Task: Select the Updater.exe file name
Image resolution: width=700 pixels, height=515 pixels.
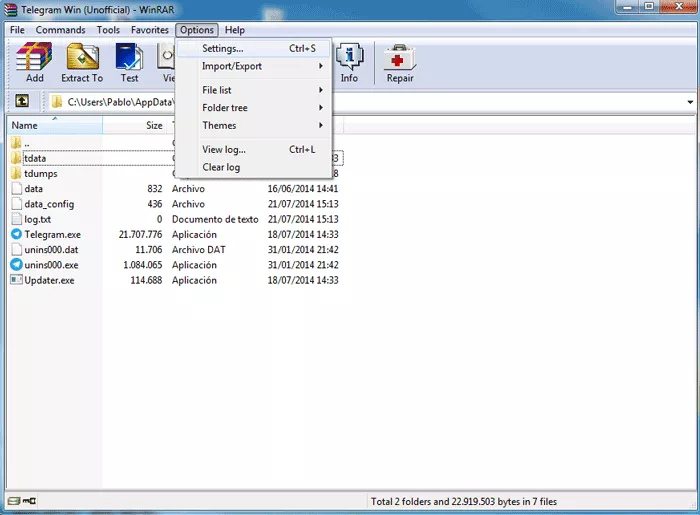Action: pos(49,280)
